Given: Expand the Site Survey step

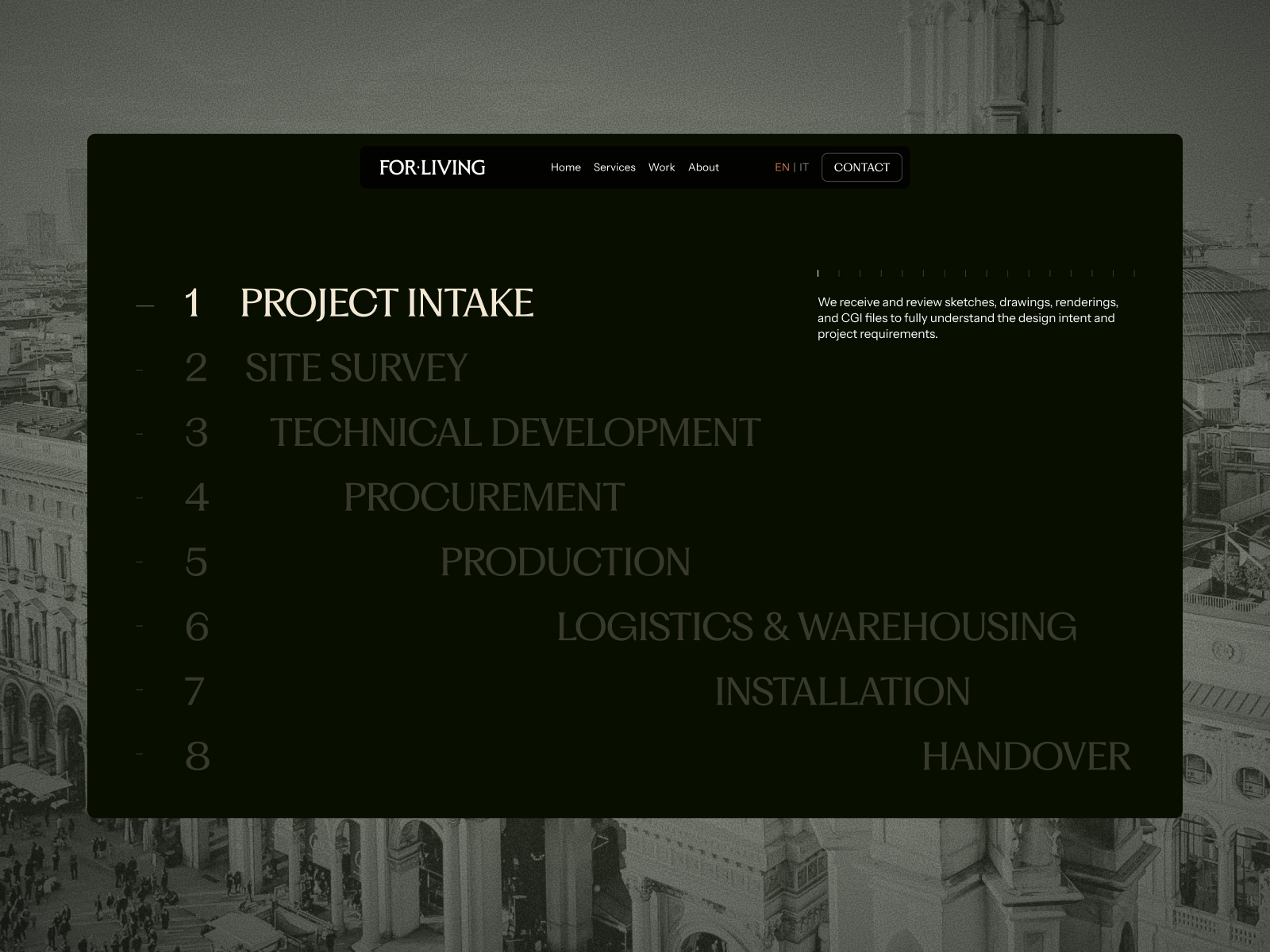Looking at the screenshot, I should 356,368.
